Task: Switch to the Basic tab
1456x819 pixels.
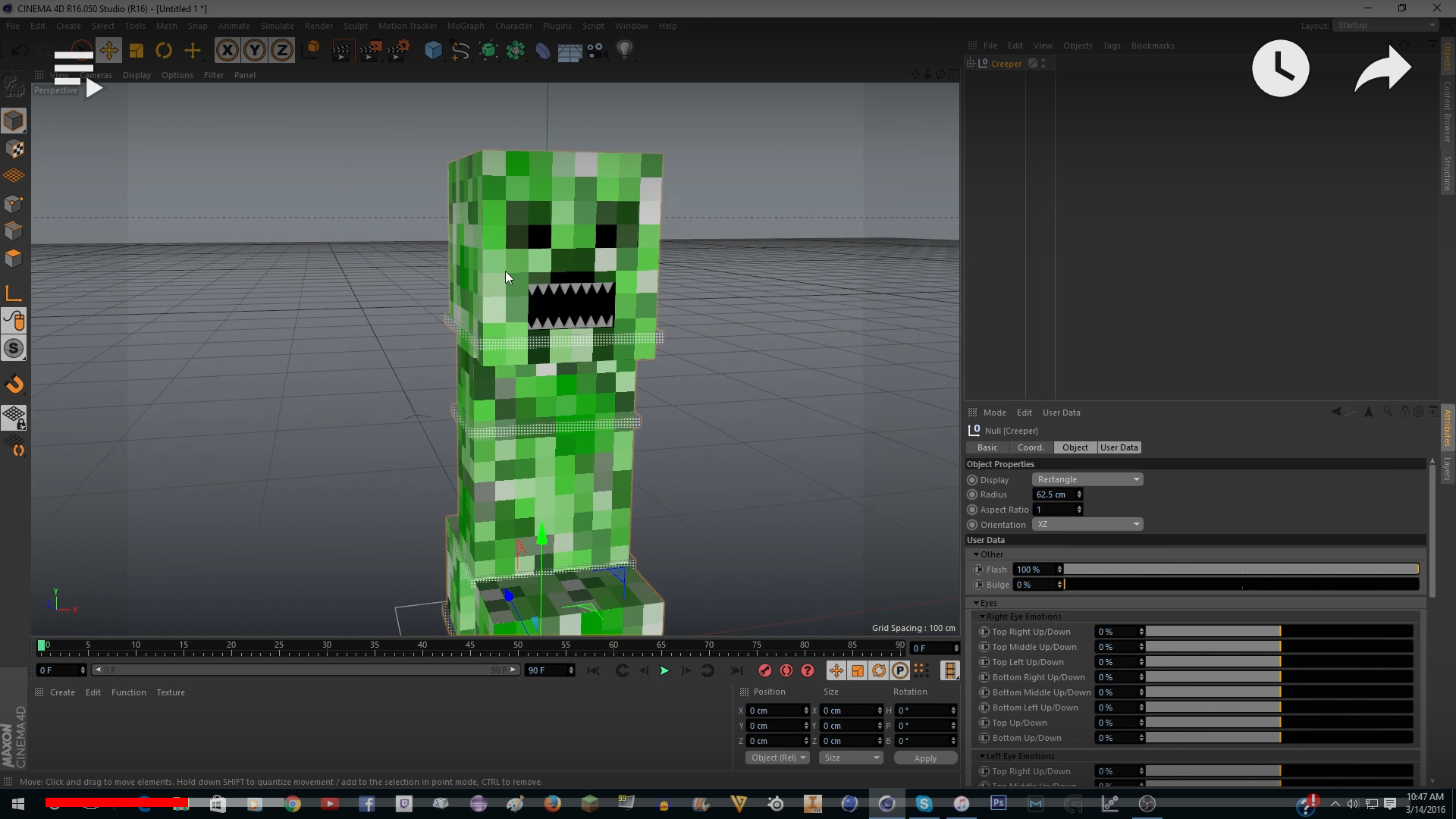Action: pos(987,447)
